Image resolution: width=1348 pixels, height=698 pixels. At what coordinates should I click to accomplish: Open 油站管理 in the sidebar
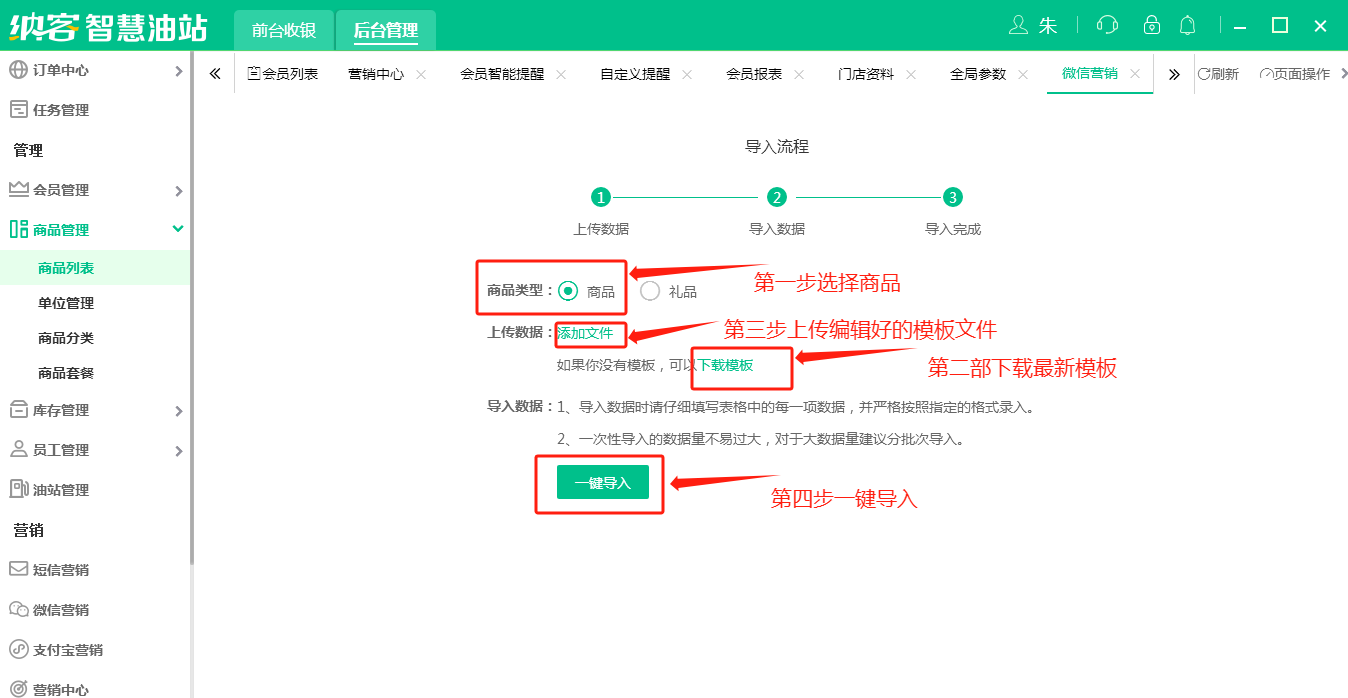[61, 490]
